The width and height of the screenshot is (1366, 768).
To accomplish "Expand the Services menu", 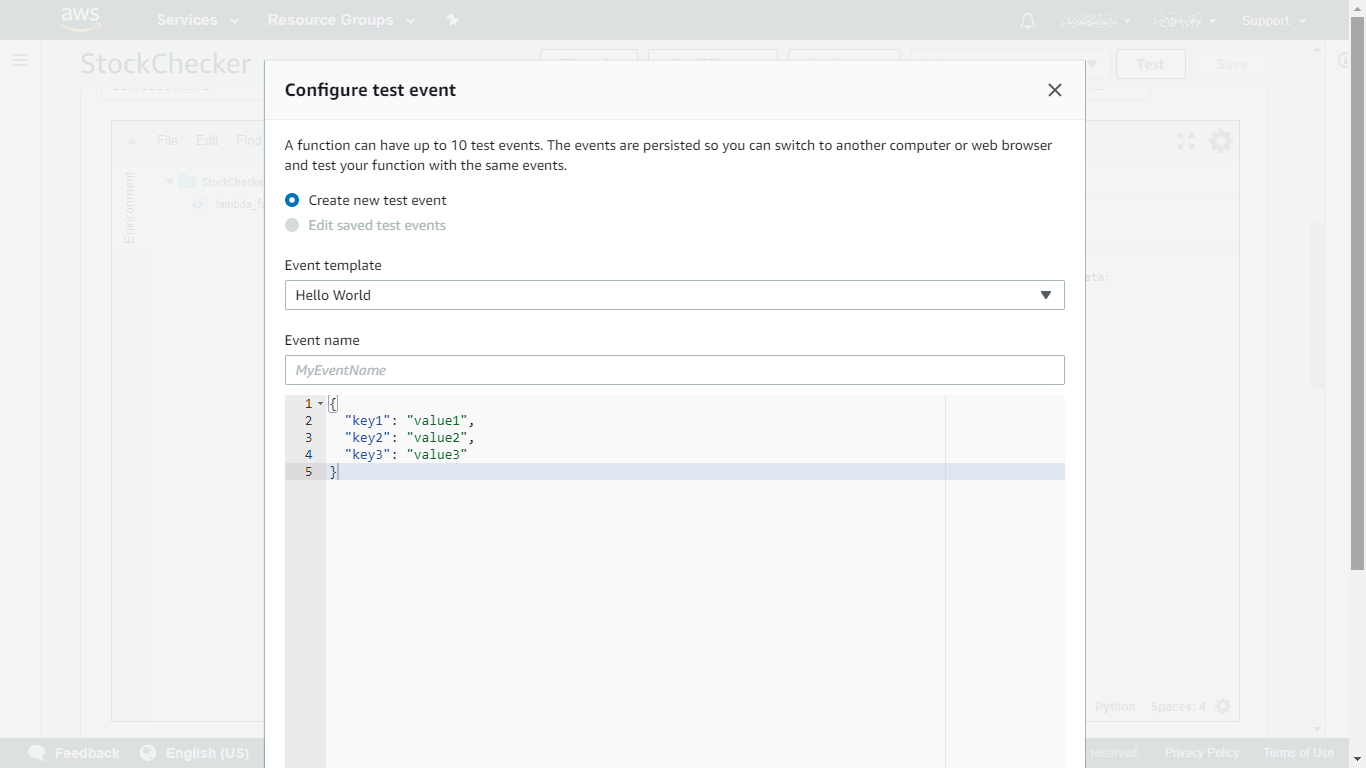I will (x=197, y=20).
